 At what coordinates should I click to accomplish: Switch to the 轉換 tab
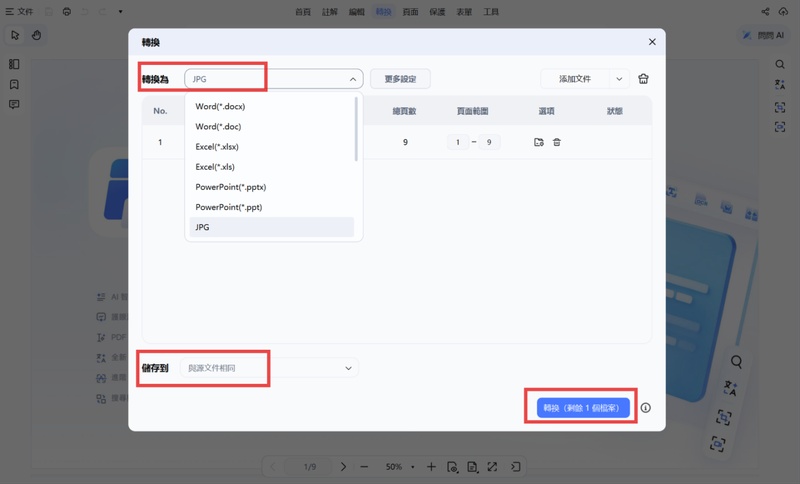point(384,12)
